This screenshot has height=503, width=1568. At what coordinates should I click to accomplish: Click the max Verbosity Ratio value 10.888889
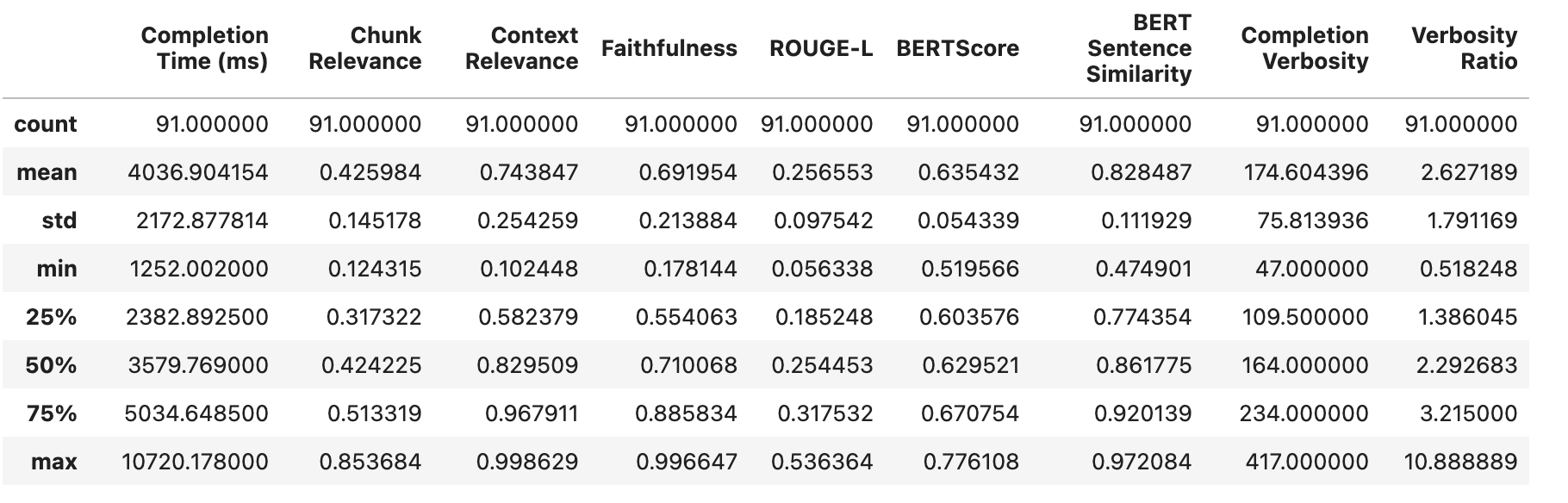coord(1460,462)
